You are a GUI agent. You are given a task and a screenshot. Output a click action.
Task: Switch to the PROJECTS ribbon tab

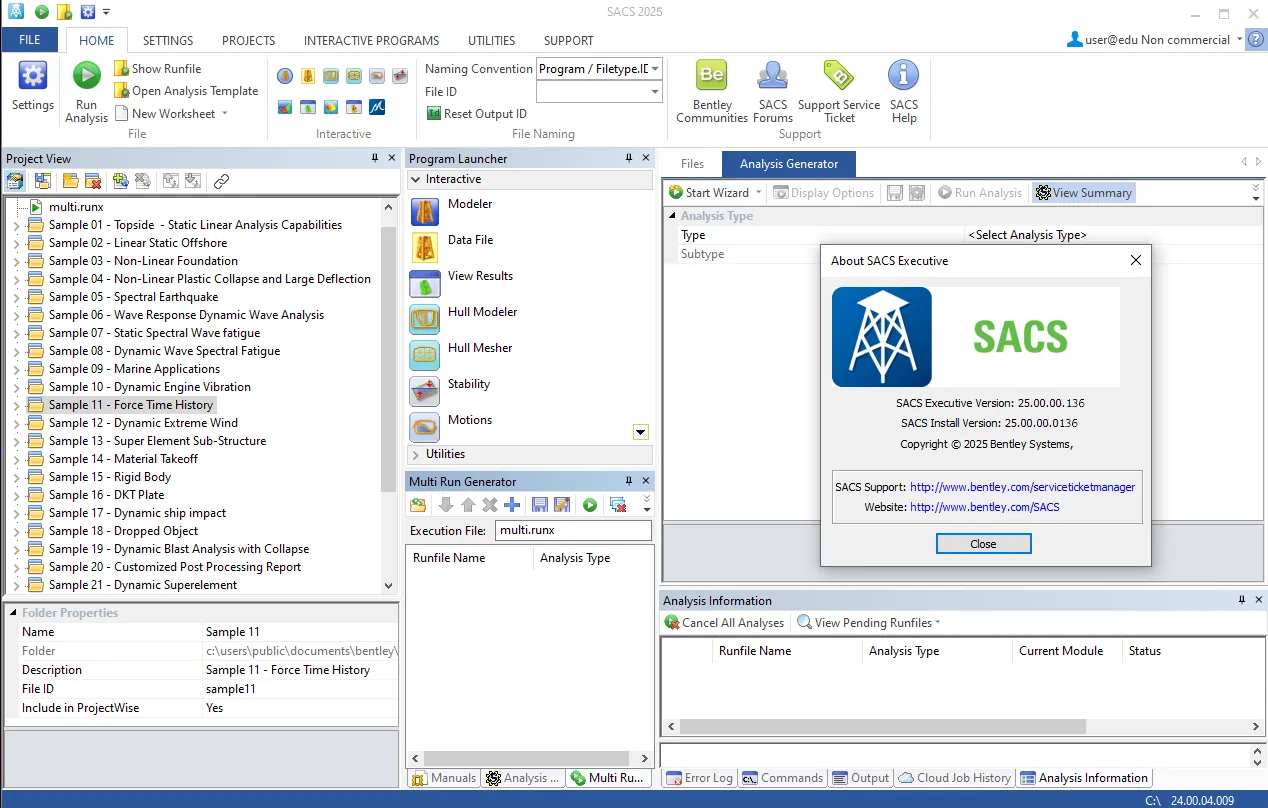[x=248, y=41]
